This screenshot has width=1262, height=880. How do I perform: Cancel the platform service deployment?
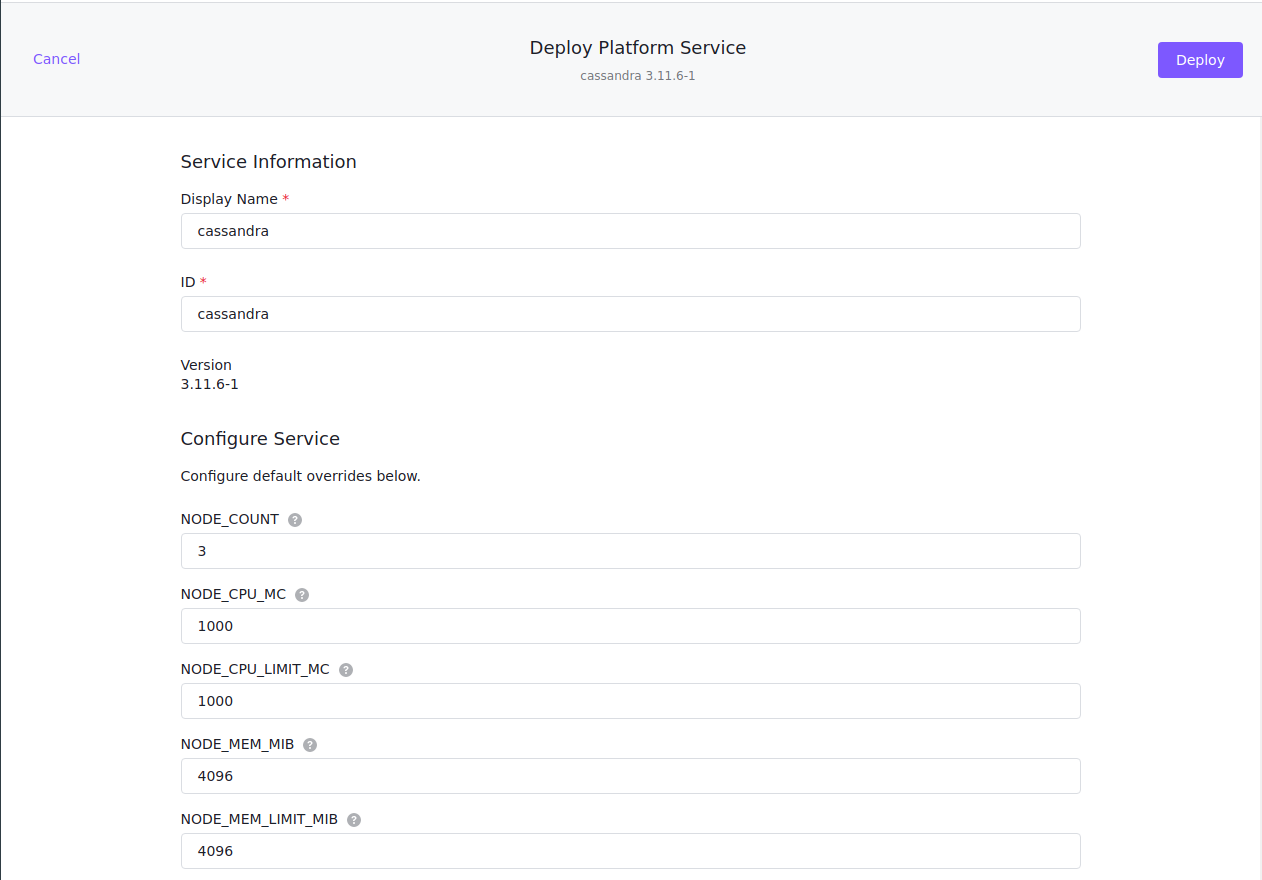point(57,59)
